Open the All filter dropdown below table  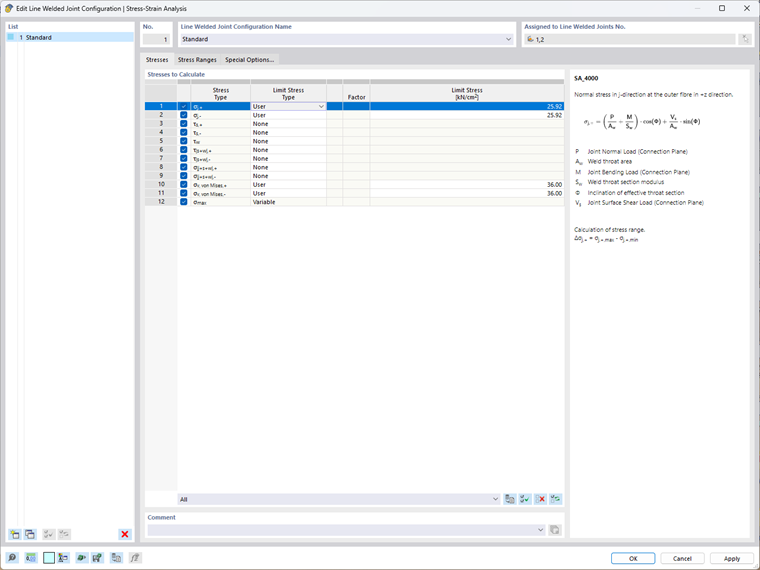(495, 499)
